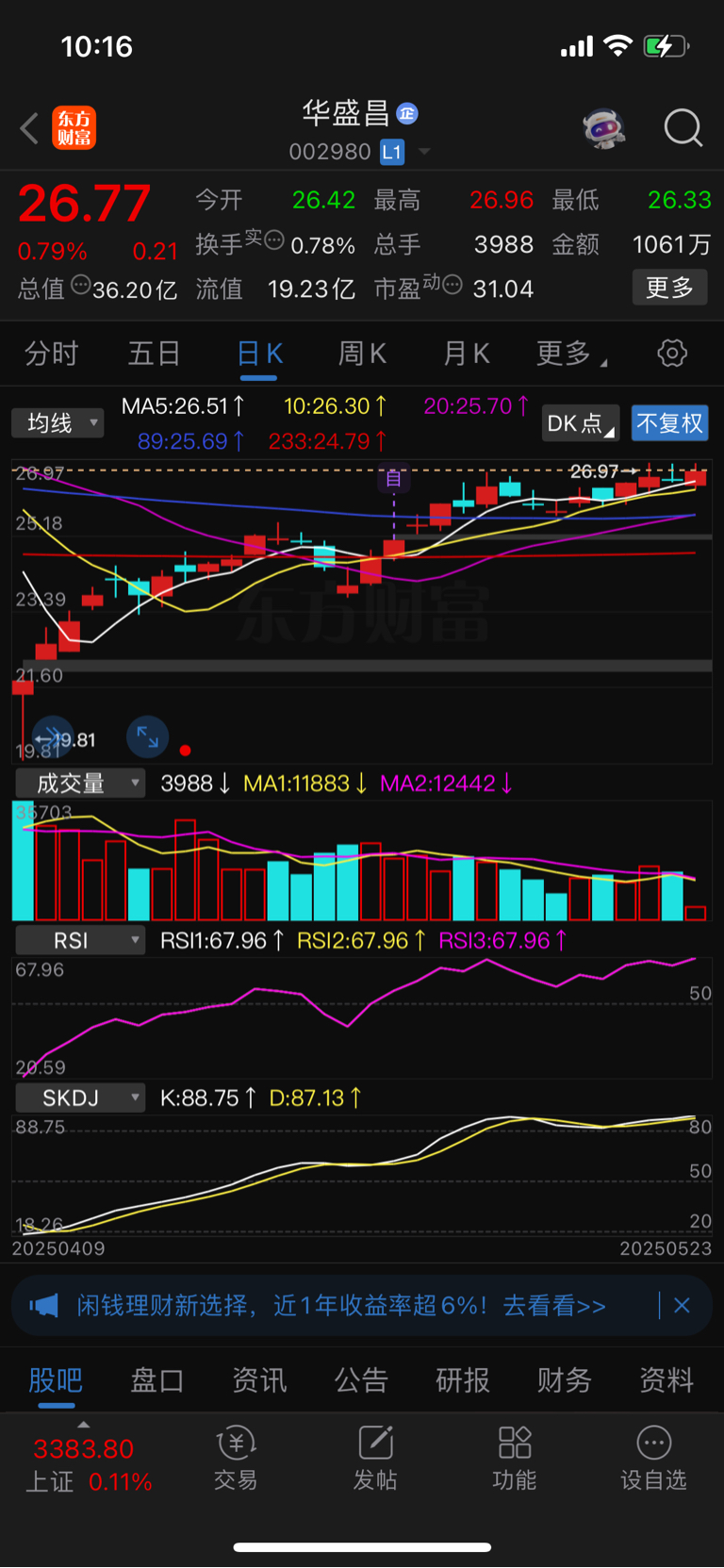The height and width of the screenshot is (1568, 724).
Task: Tap the 发帖 compose icon
Action: (x=375, y=1444)
